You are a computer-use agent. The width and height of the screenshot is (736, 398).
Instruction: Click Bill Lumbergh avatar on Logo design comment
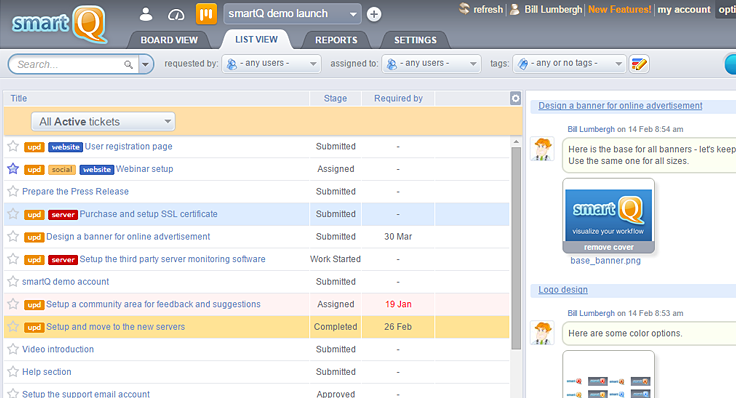(542, 333)
